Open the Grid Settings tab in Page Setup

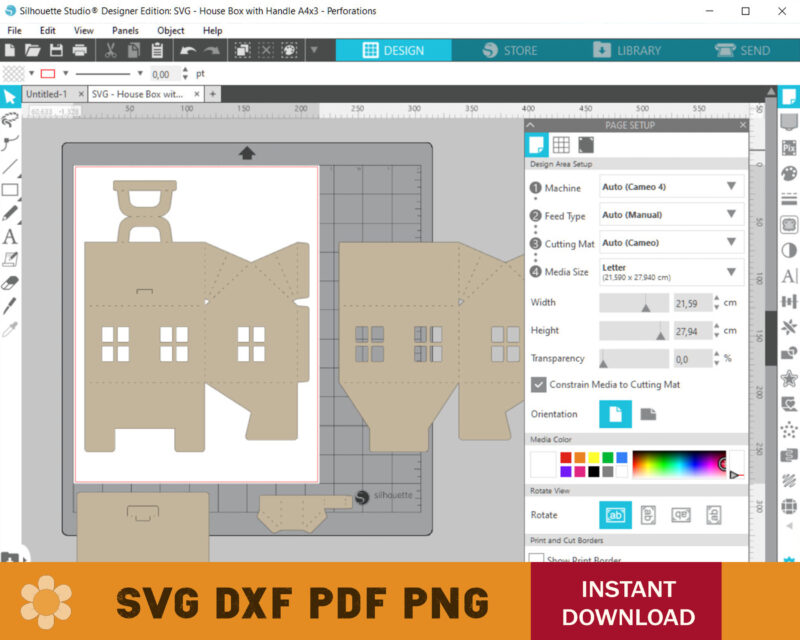tap(561, 145)
